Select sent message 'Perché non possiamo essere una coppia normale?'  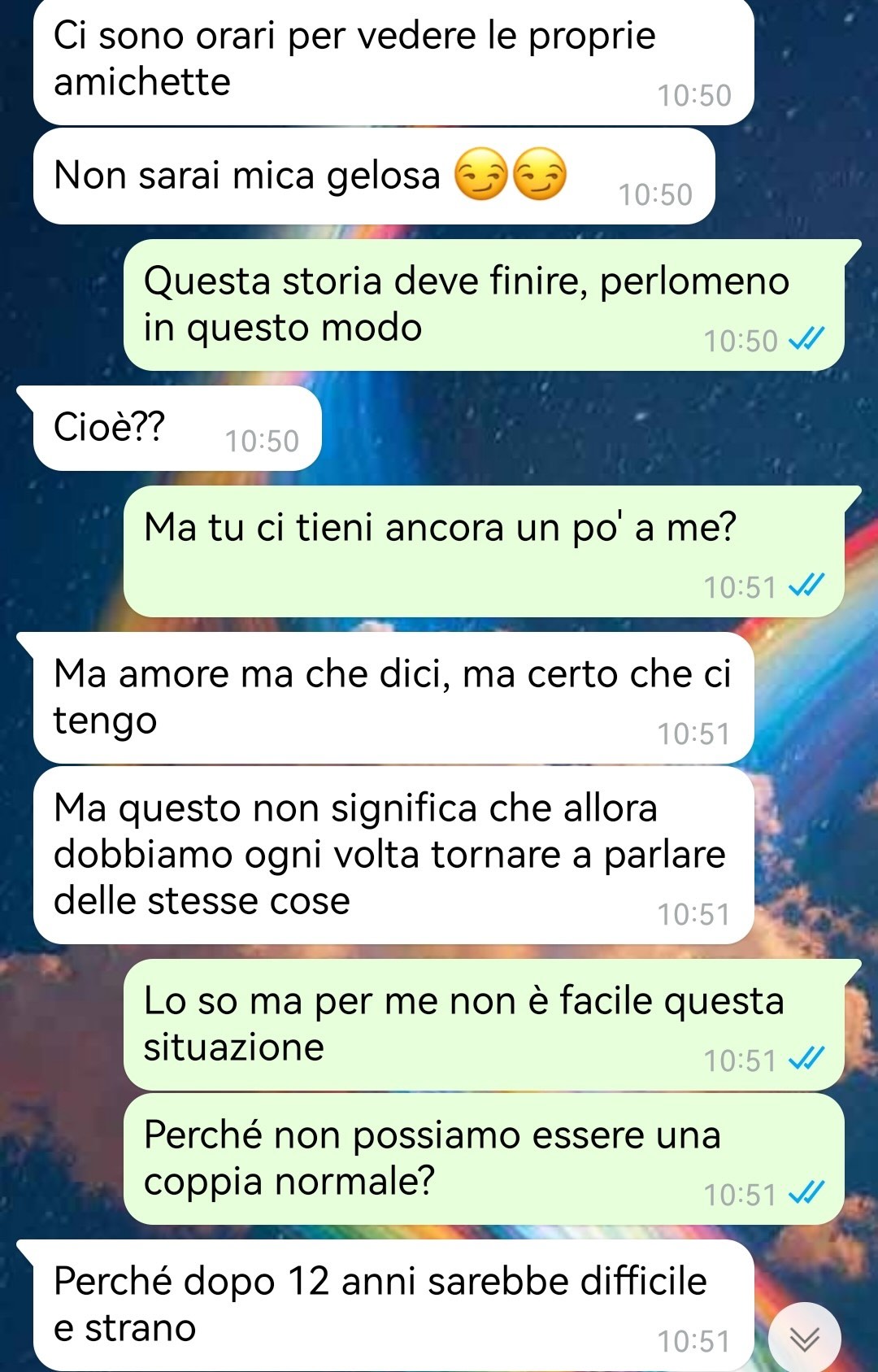(484, 1159)
